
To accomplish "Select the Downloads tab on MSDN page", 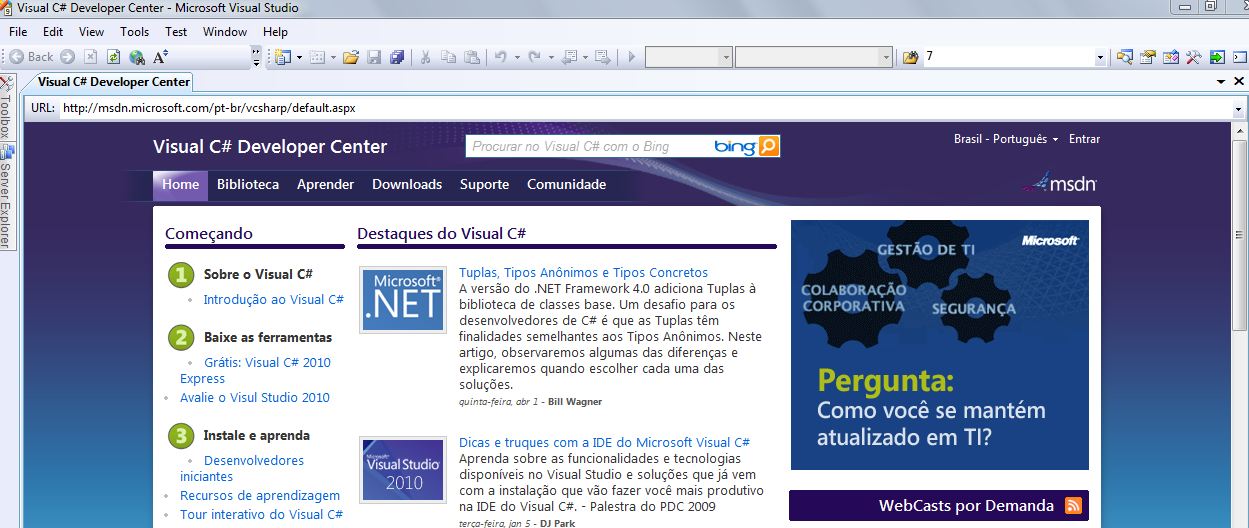I will pos(406,184).
